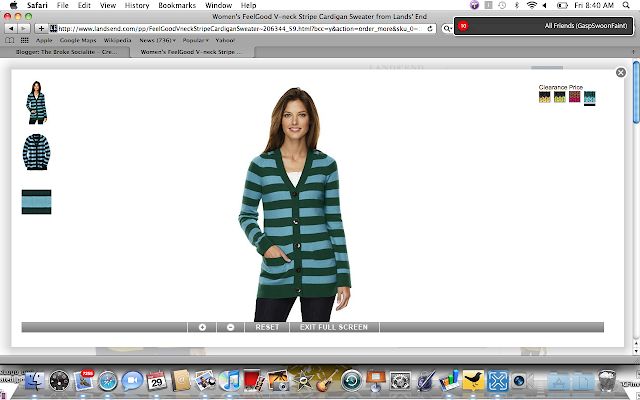Open the Yahoo! bookmark
Screen dimensions: 640x400
coord(225,40)
